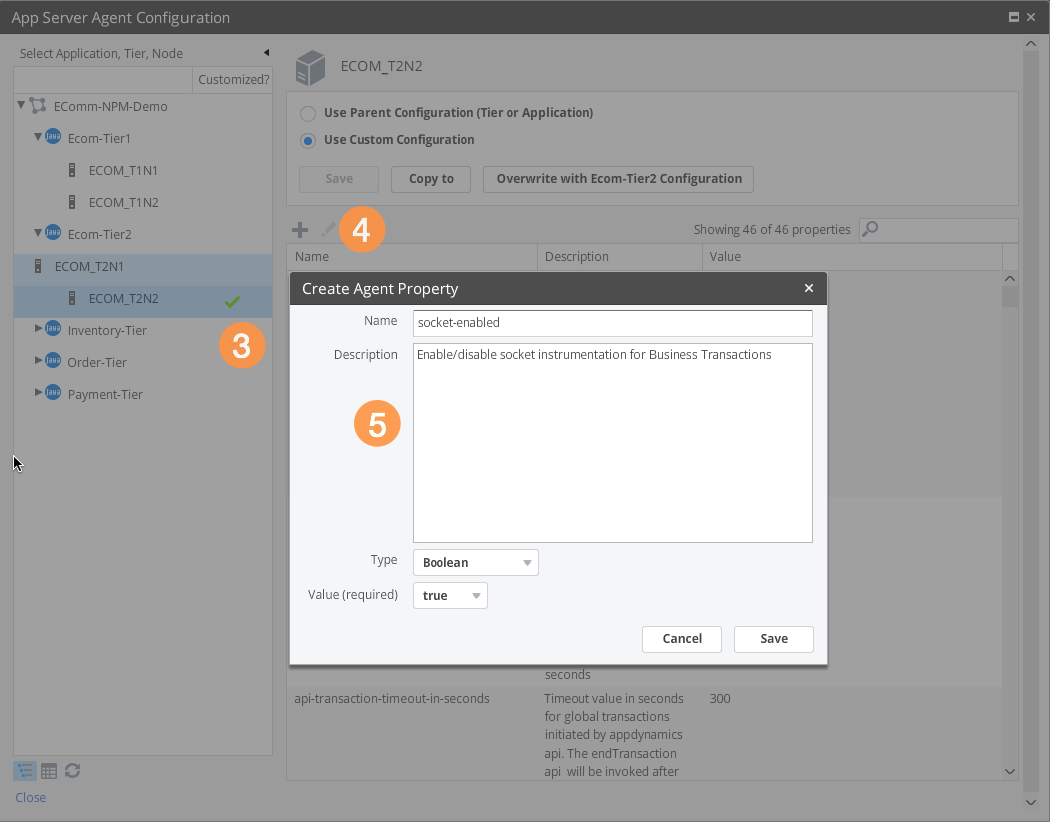Viewport: 1050px width, 822px height.
Task: Switch to table view using the grid icon
Action: point(48,770)
